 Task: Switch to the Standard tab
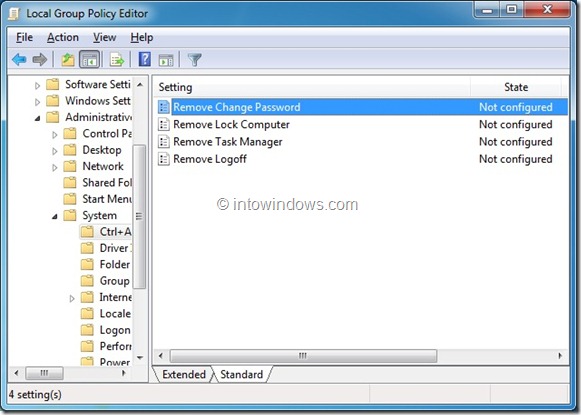point(242,374)
